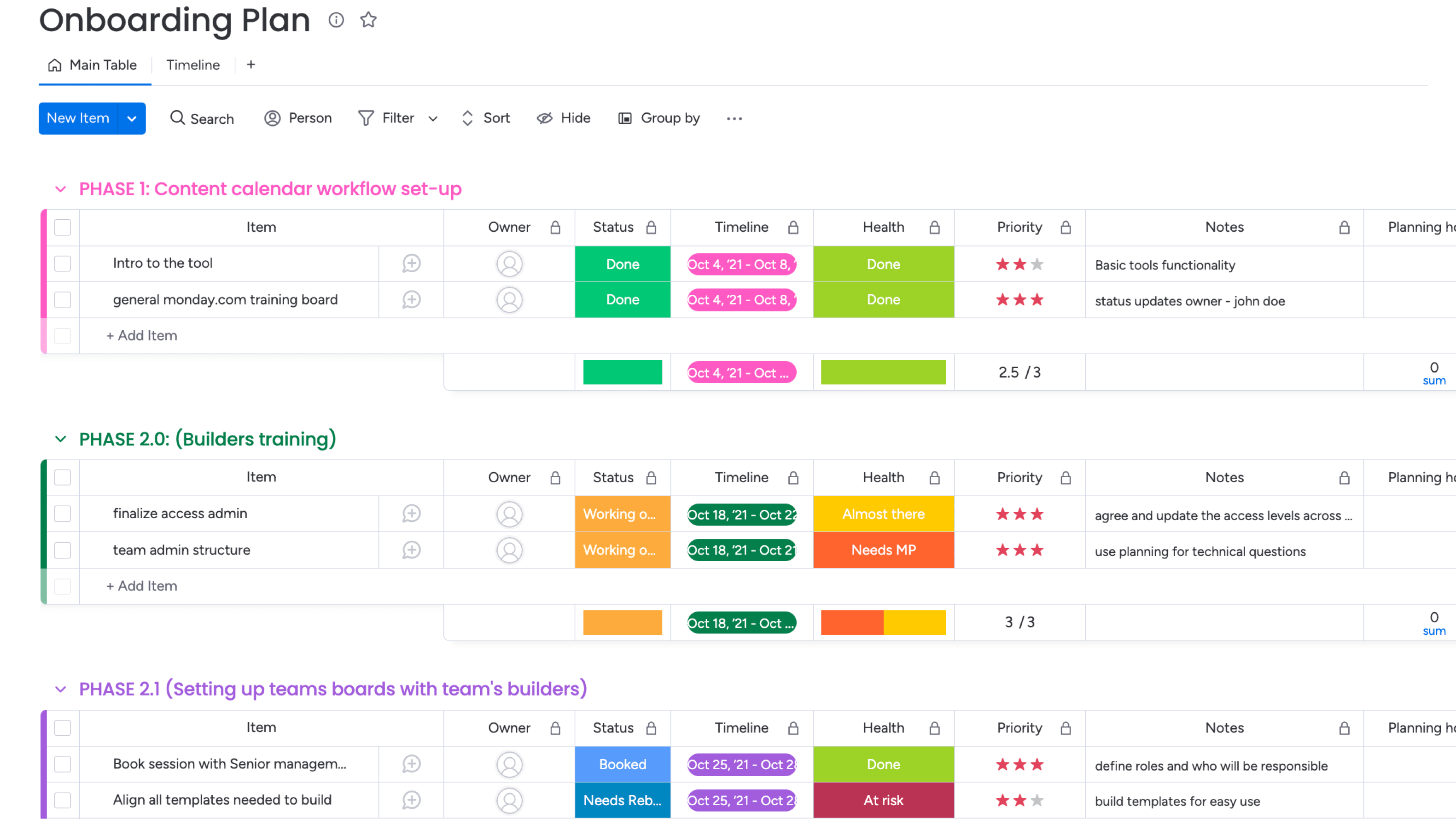Screen dimensions: 1456x819
Task: Click the Done status cell of 'general monday.com training board'
Action: click(622, 299)
